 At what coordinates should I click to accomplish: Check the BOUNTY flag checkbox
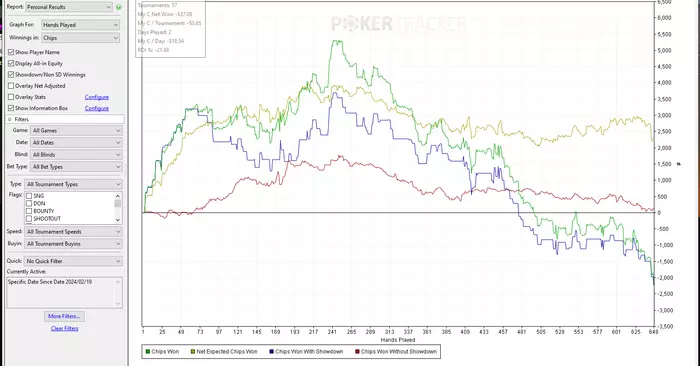coord(29,211)
